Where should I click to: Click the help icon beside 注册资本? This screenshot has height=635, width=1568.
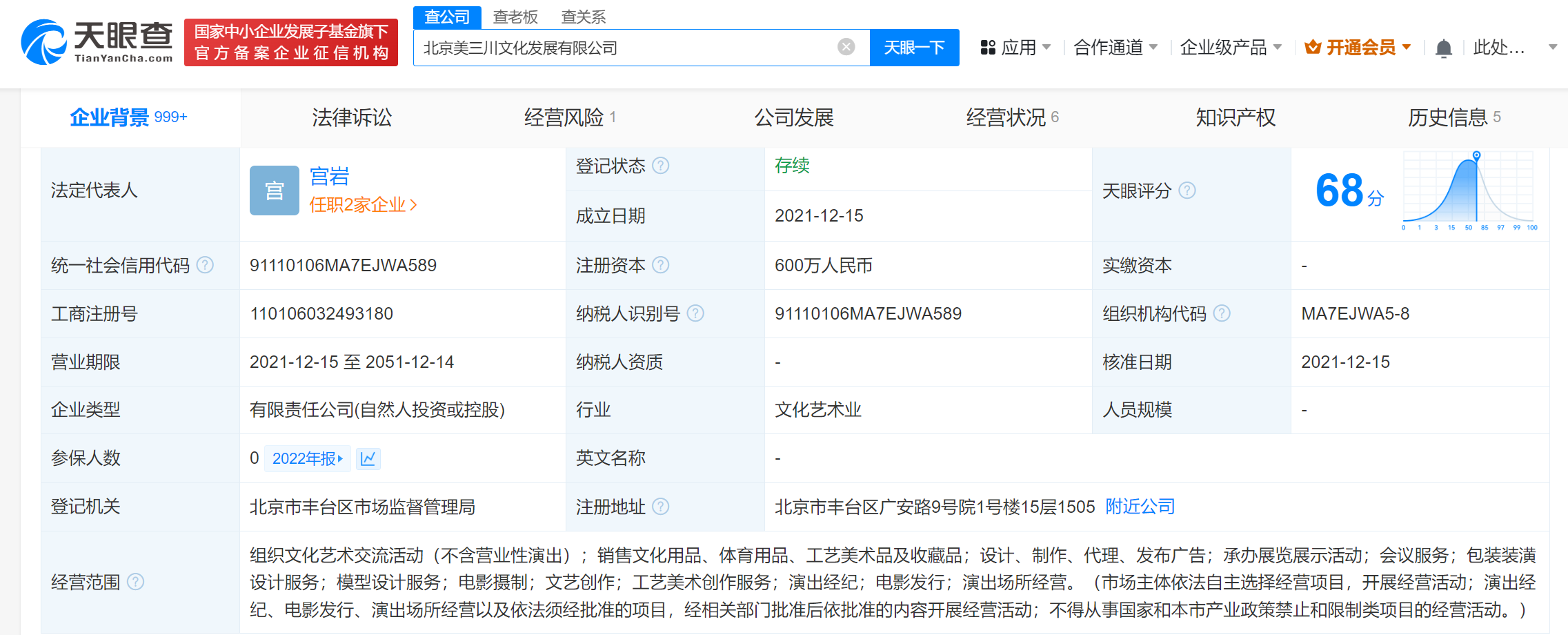(x=662, y=265)
